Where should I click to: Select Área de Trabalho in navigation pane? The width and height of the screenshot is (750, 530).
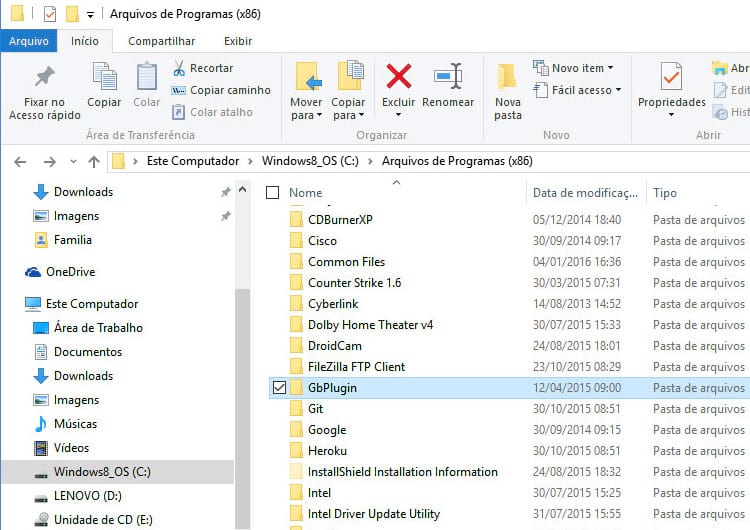point(98,328)
